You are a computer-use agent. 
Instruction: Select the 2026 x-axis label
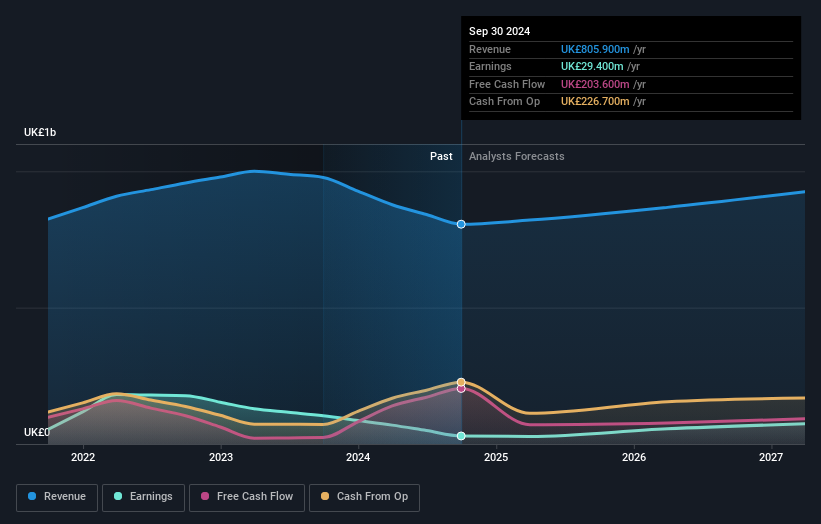[x=634, y=457]
